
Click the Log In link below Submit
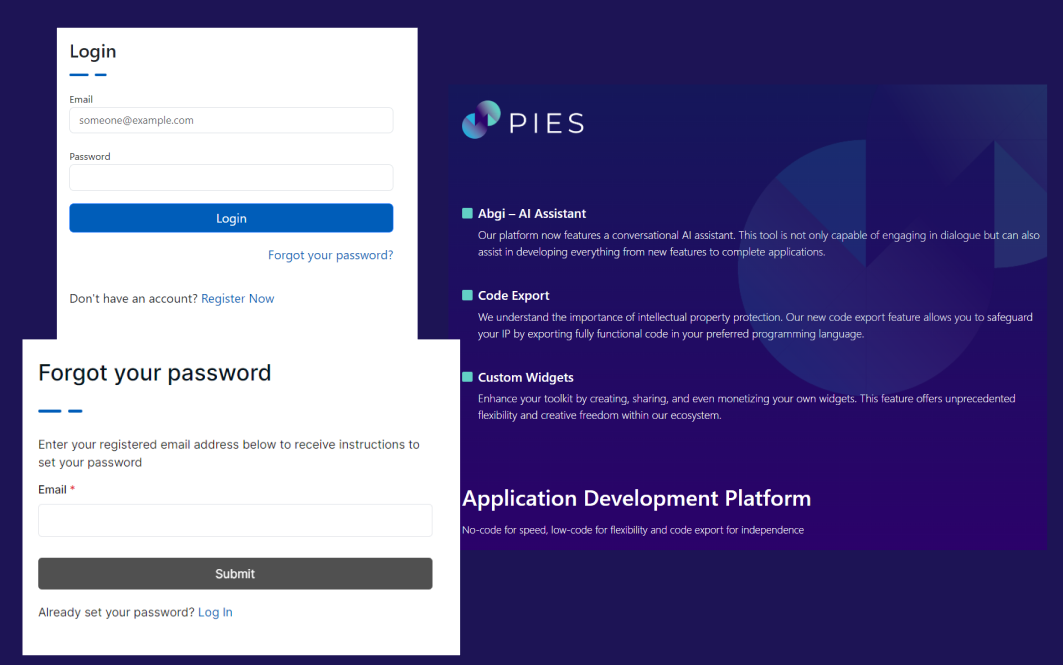pos(215,611)
